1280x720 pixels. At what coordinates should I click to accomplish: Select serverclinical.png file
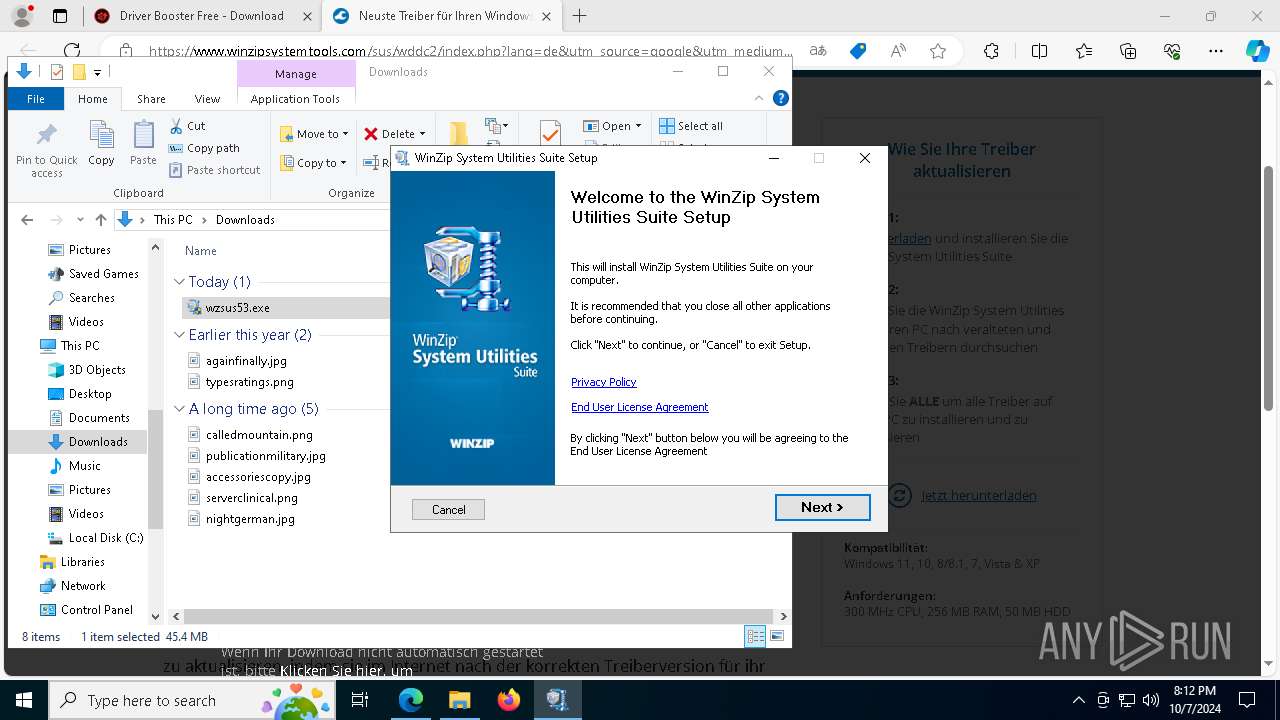click(251, 498)
